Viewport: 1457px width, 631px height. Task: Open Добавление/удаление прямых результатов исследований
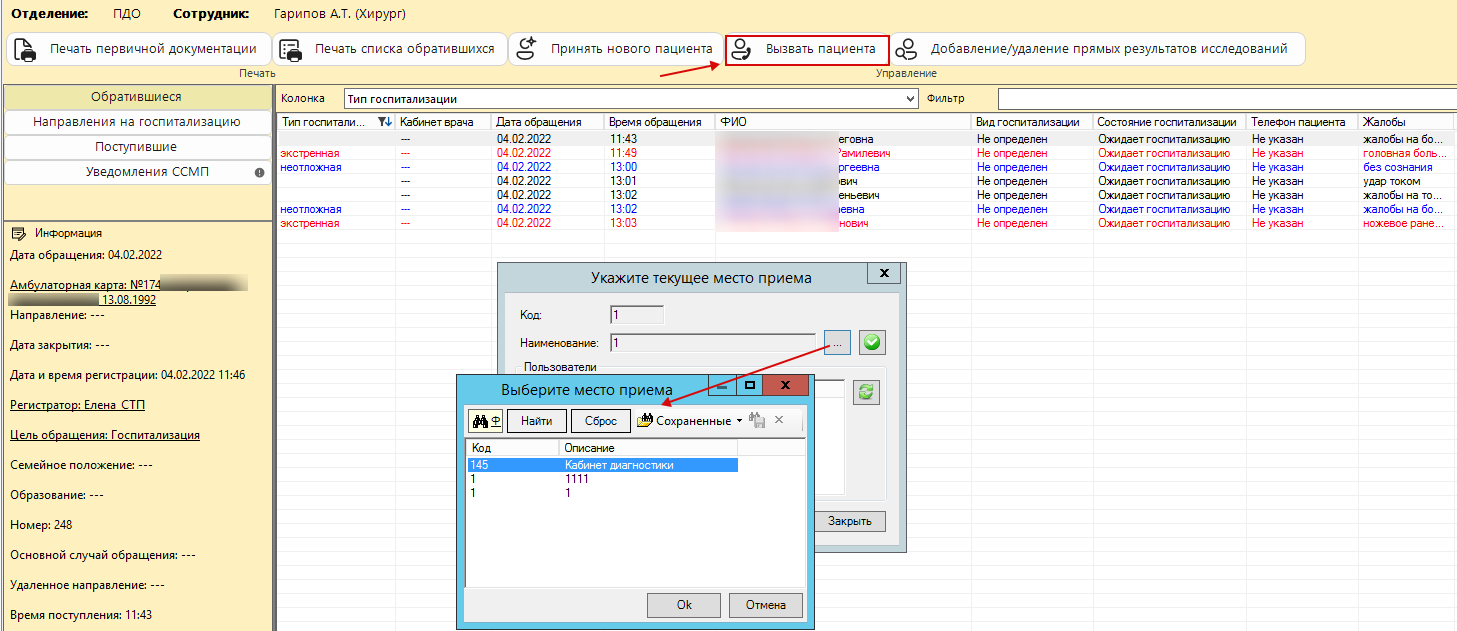click(x=1097, y=49)
